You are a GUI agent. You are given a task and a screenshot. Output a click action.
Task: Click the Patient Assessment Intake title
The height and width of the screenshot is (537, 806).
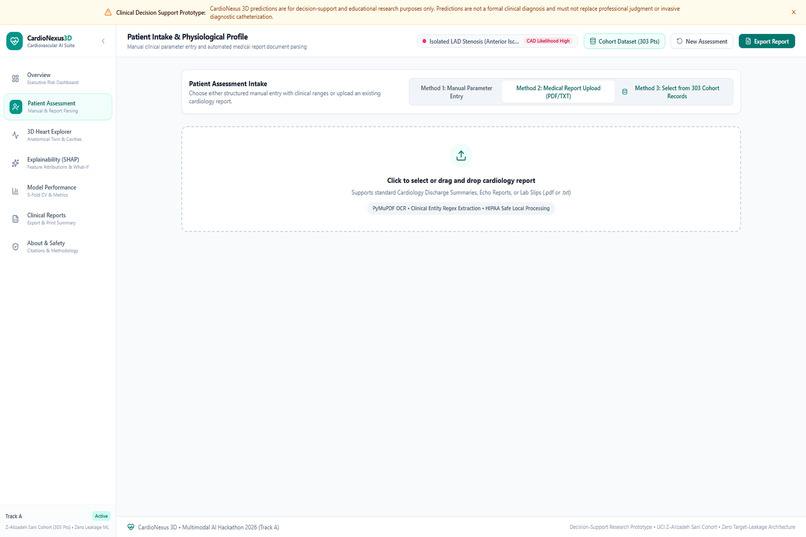click(228, 84)
